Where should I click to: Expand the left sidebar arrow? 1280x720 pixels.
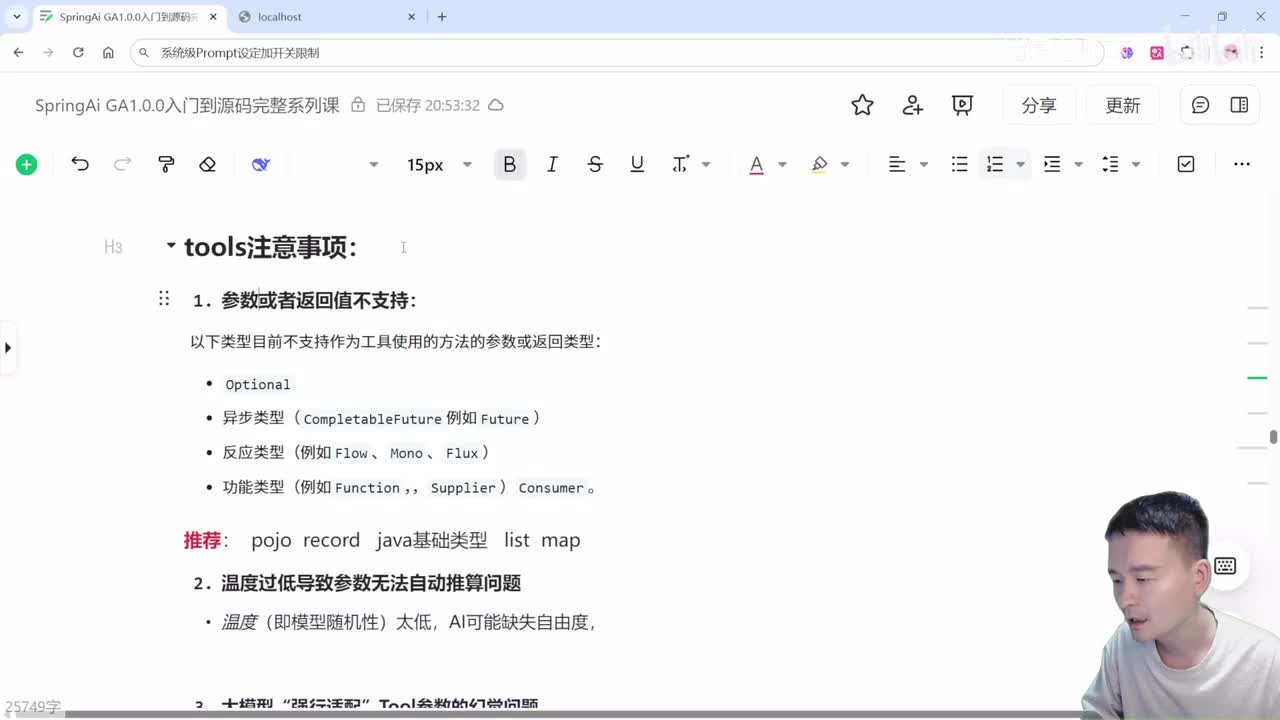8,348
